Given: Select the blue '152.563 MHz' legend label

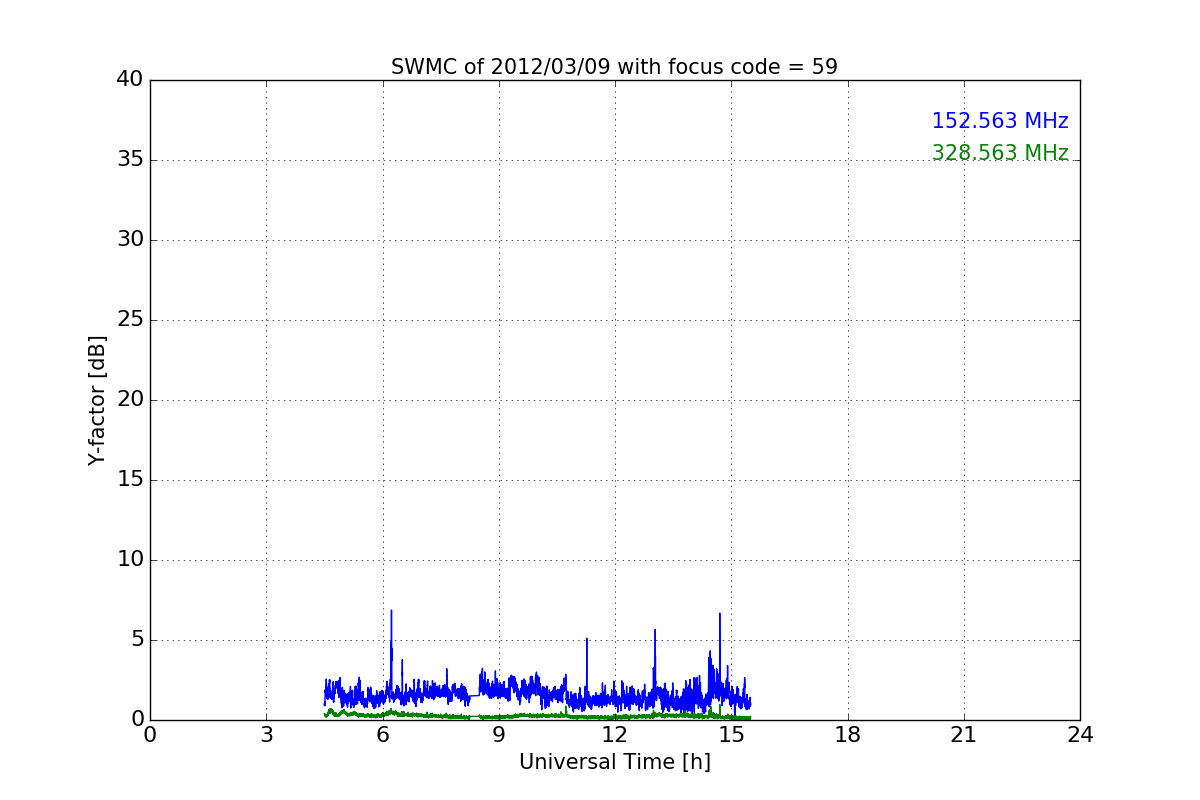Looking at the screenshot, I should pos(1000,121).
